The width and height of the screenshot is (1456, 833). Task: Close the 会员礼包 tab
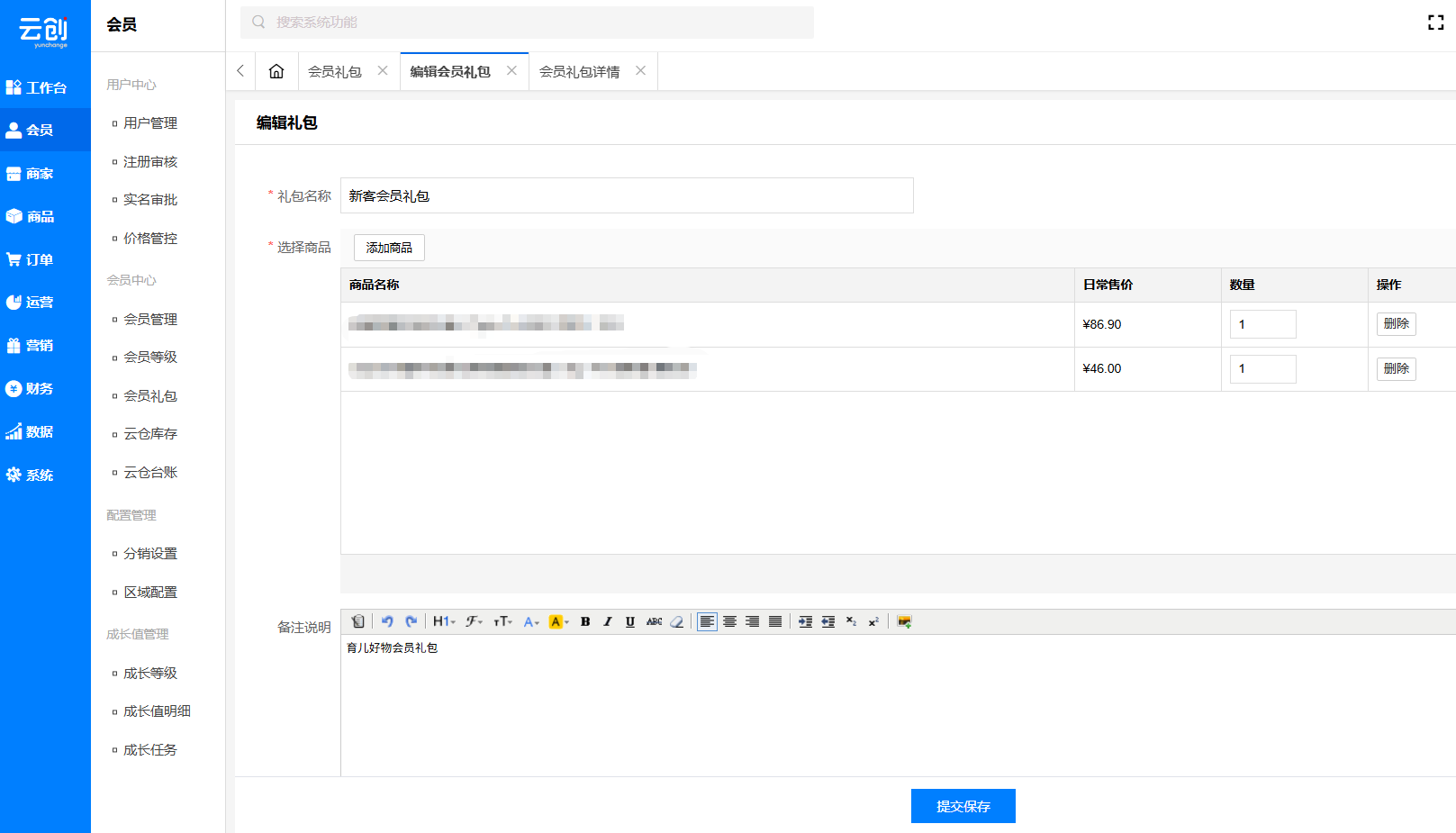click(383, 70)
